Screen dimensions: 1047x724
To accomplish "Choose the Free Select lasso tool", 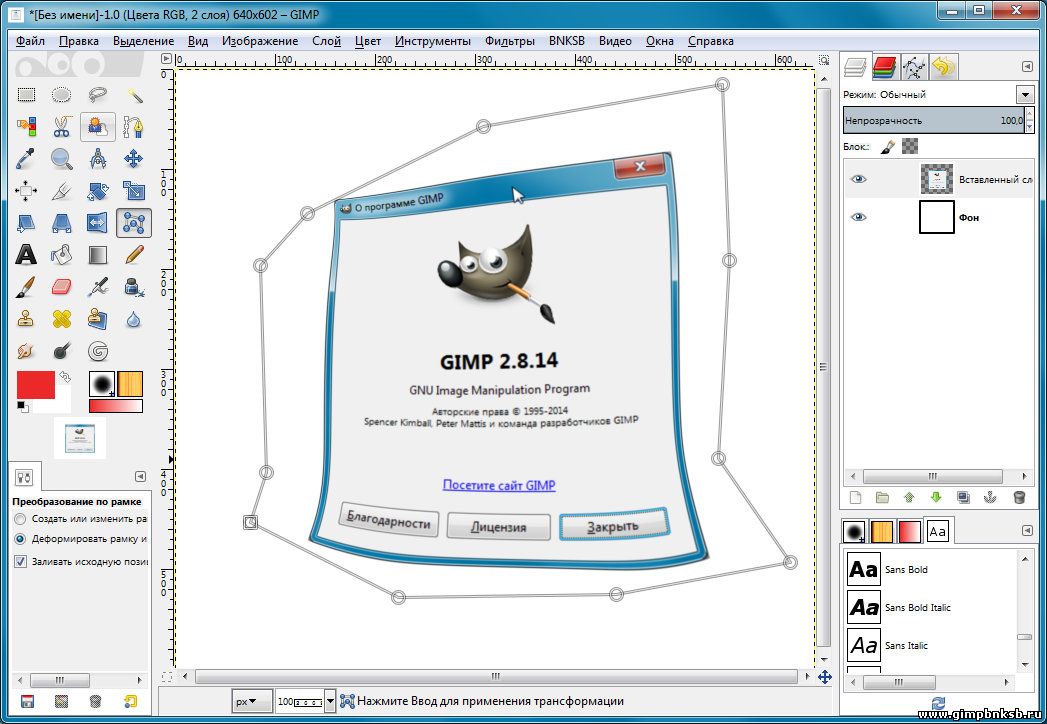I will click(x=97, y=95).
